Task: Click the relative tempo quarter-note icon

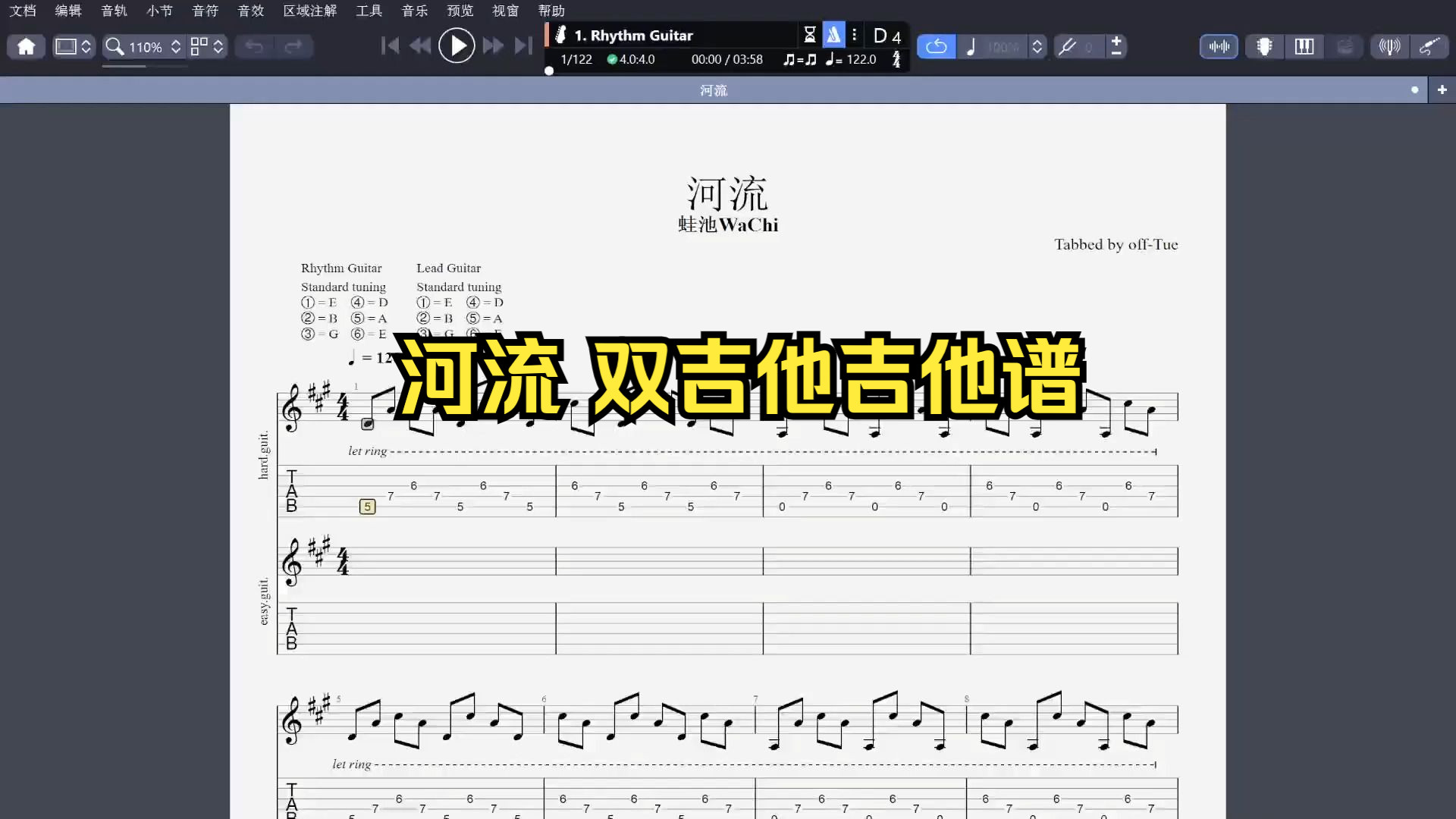Action: (x=971, y=46)
